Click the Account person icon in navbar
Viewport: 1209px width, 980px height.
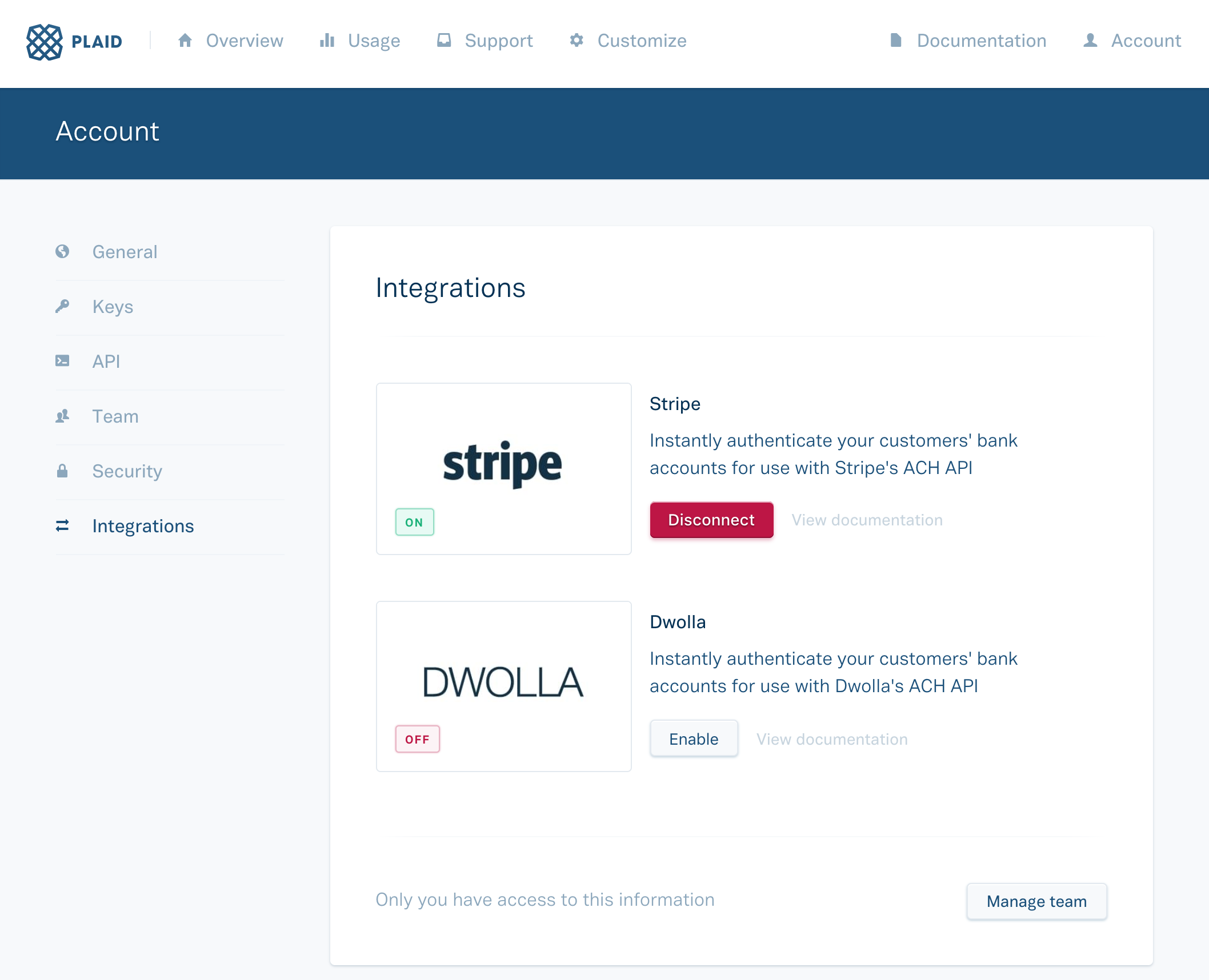tap(1090, 40)
